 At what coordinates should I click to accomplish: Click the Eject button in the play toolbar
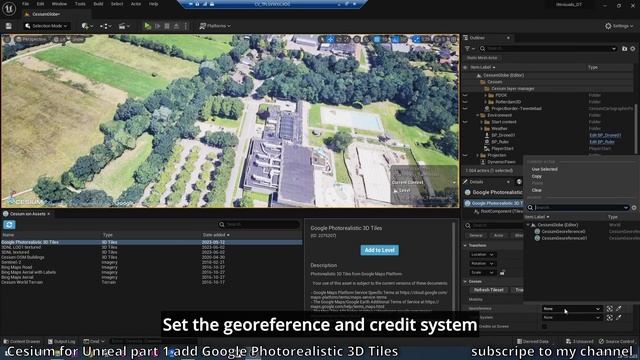click(x=176, y=26)
